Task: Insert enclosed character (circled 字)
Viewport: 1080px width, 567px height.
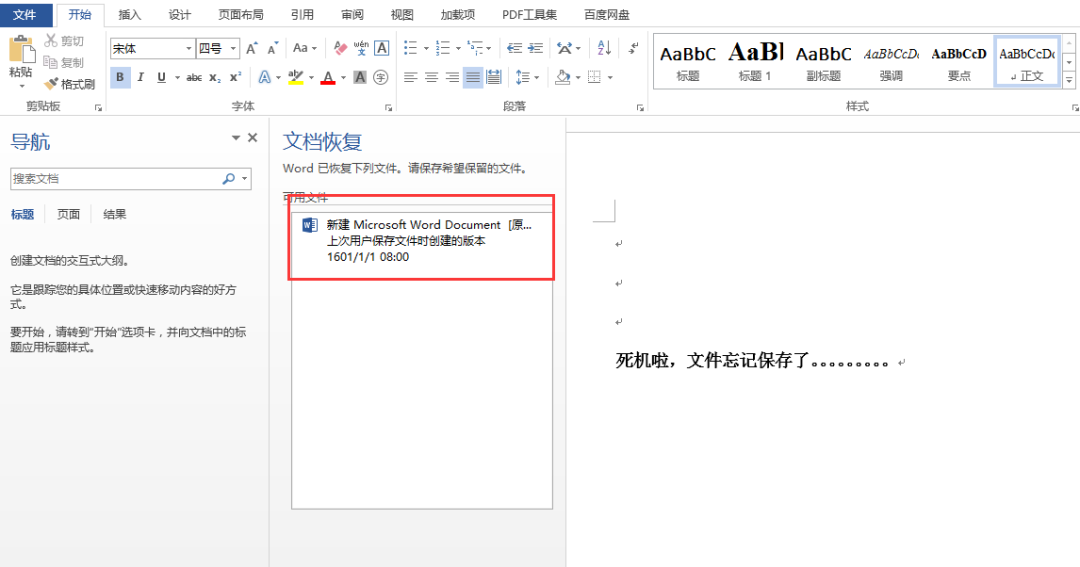Action: pos(380,78)
